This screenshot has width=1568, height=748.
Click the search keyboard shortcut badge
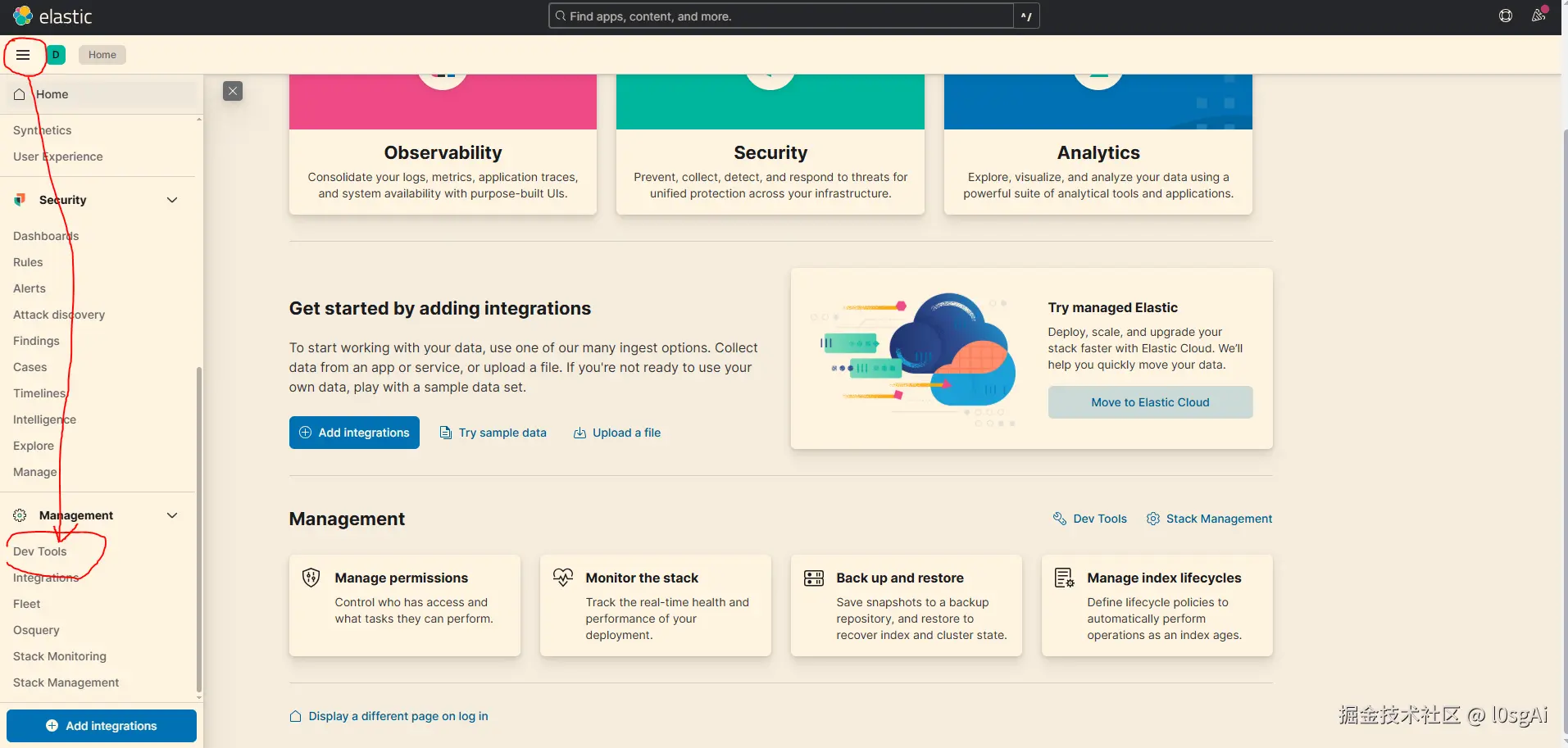tap(1026, 16)
